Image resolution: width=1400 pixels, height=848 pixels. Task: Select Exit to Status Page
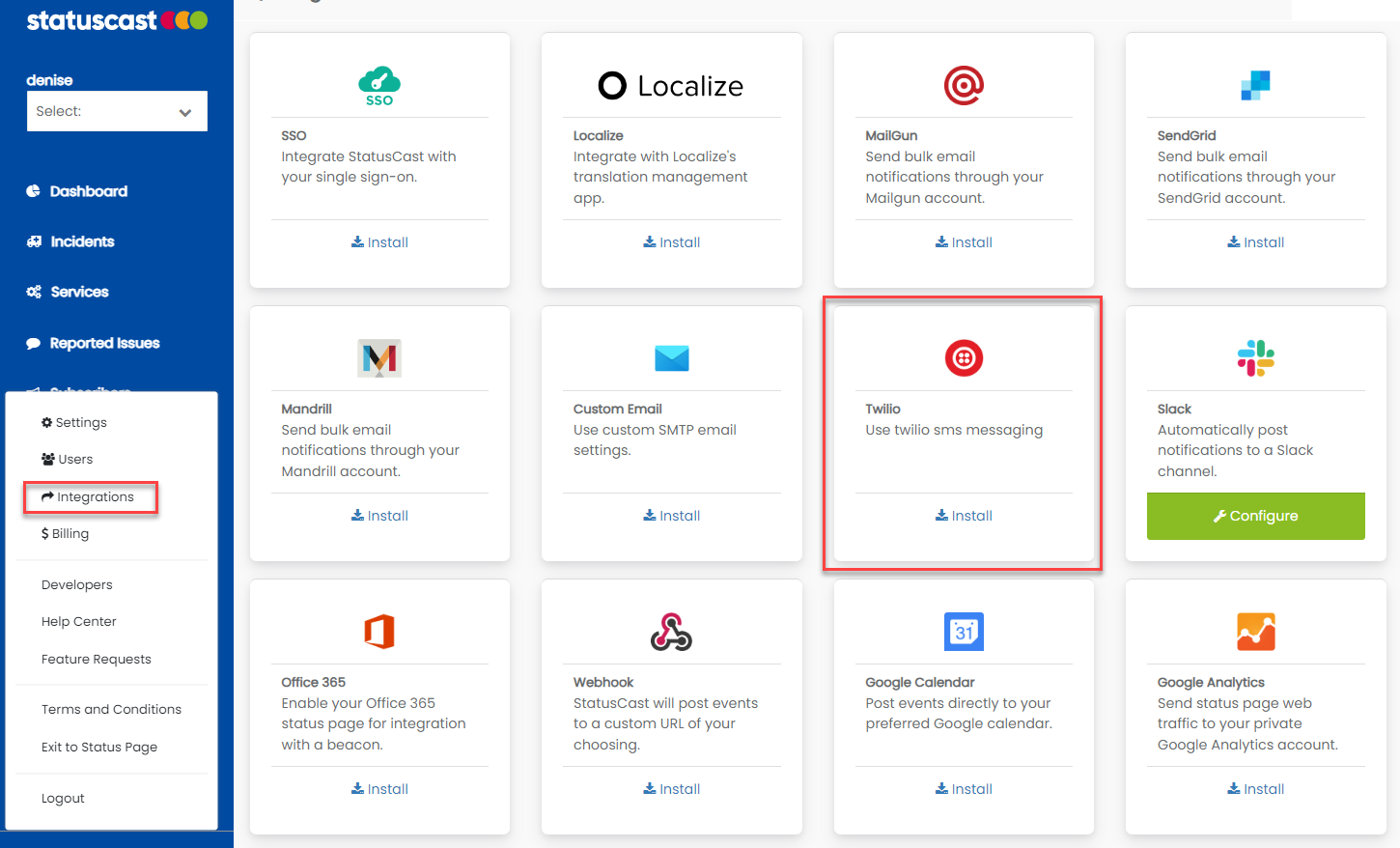click(x=99, y=747)
